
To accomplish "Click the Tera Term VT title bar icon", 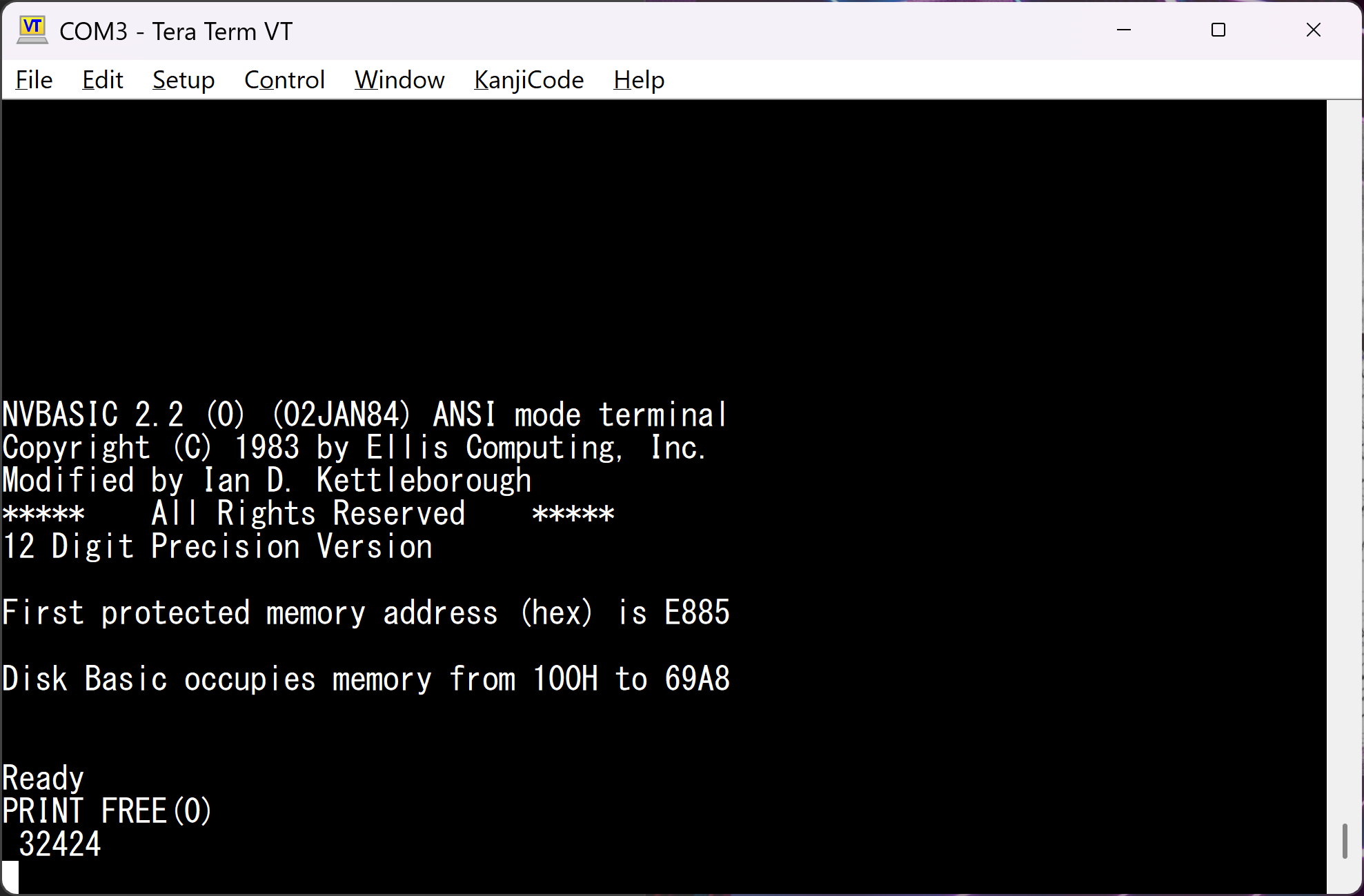I will (32, 30).
